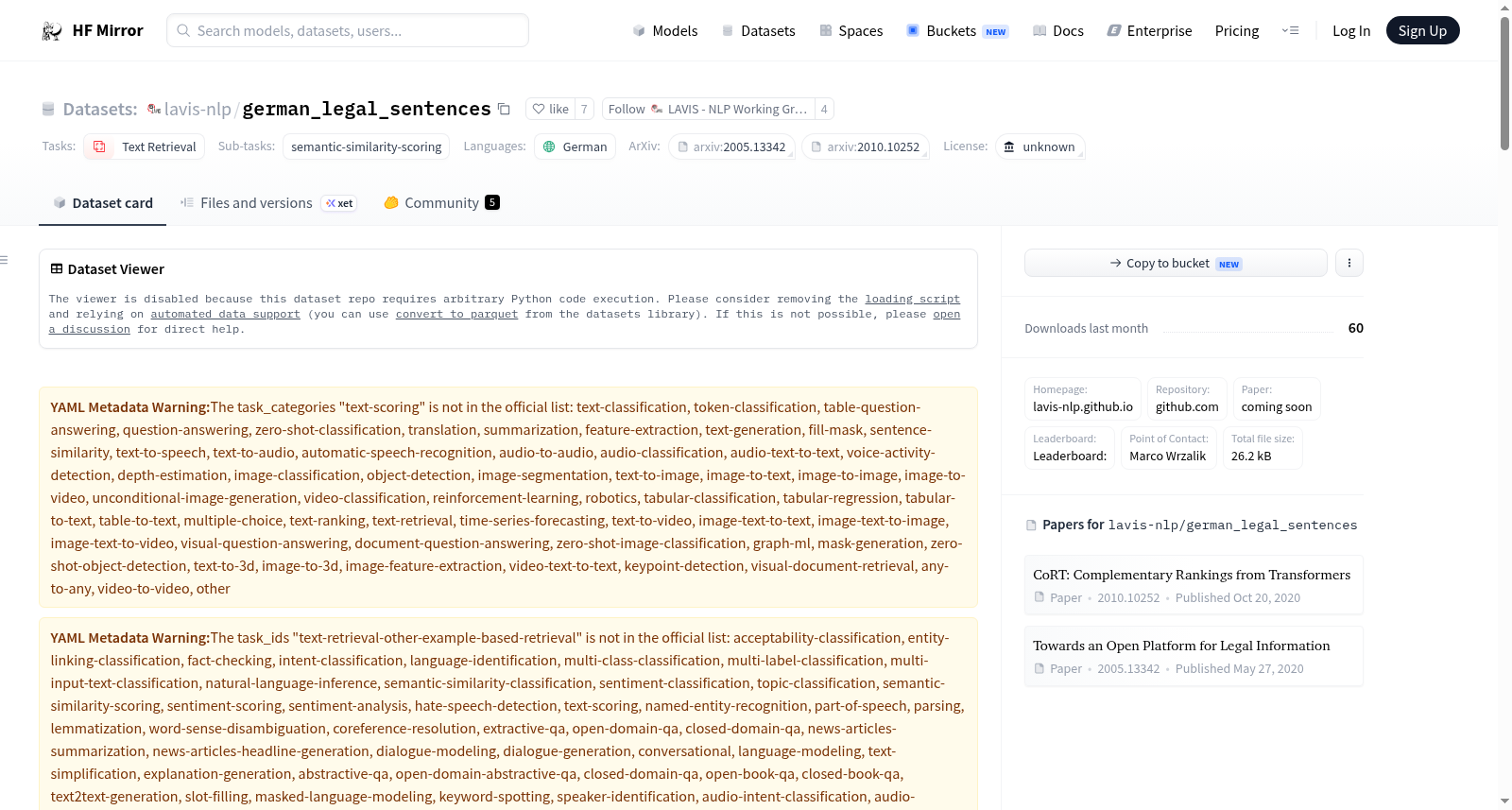Open arxiv:2005.13342 tag
This screenshot has width=1512, height=810.
point(732,146)
